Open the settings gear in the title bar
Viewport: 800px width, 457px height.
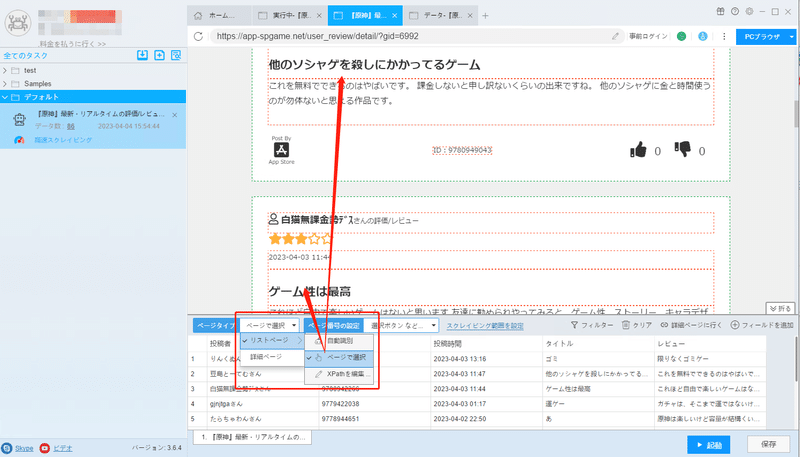pyautogui.click(x=749, y=11)
